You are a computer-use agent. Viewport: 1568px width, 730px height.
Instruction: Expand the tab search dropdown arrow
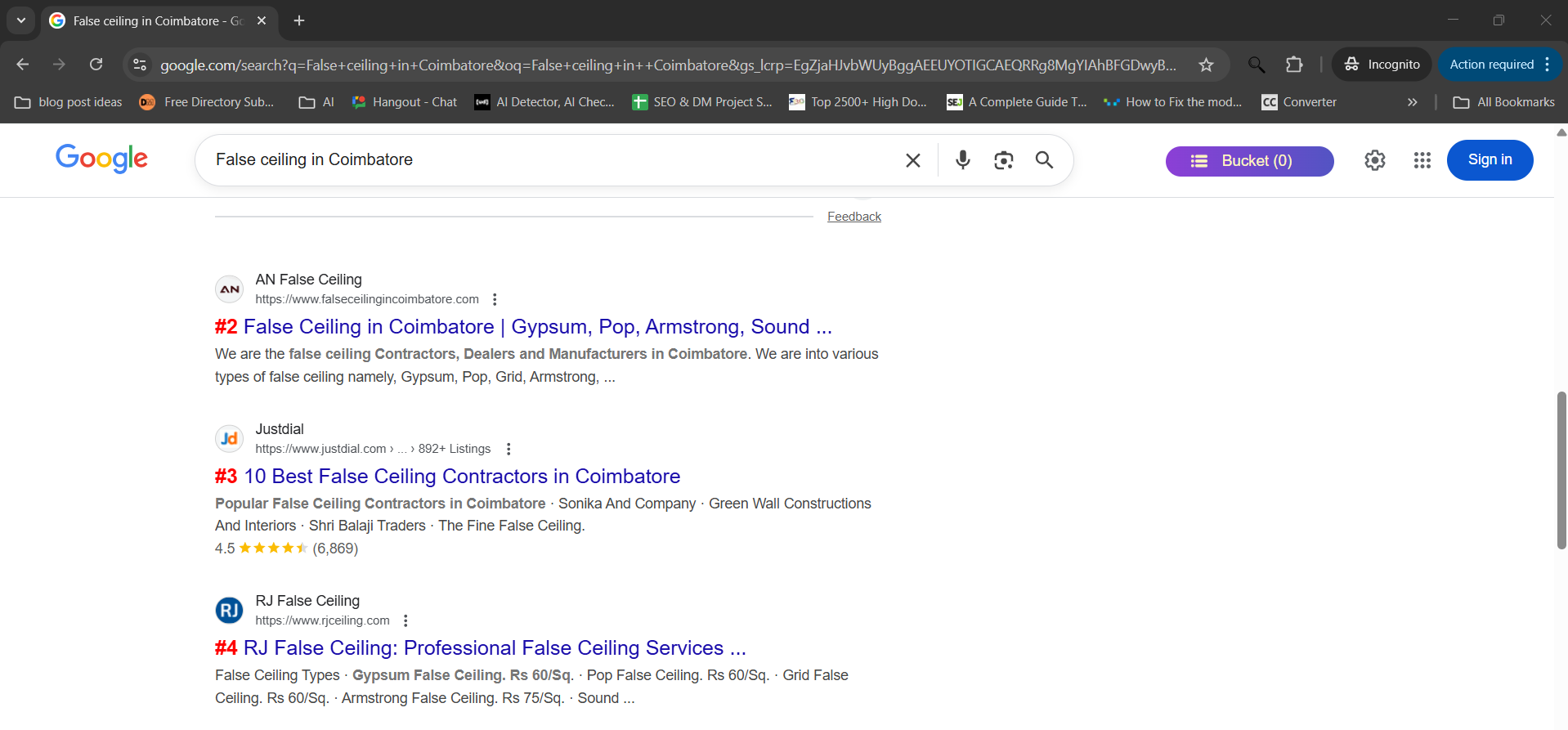tap(21, 20)
